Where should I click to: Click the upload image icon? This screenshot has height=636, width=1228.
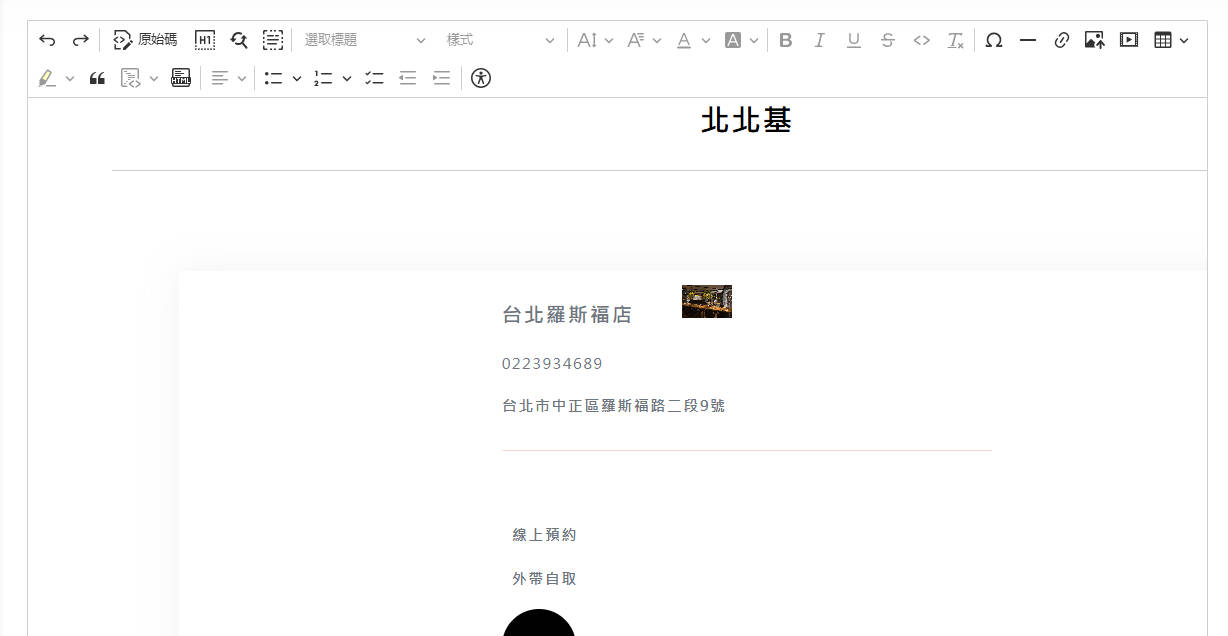coord(1095,40)
